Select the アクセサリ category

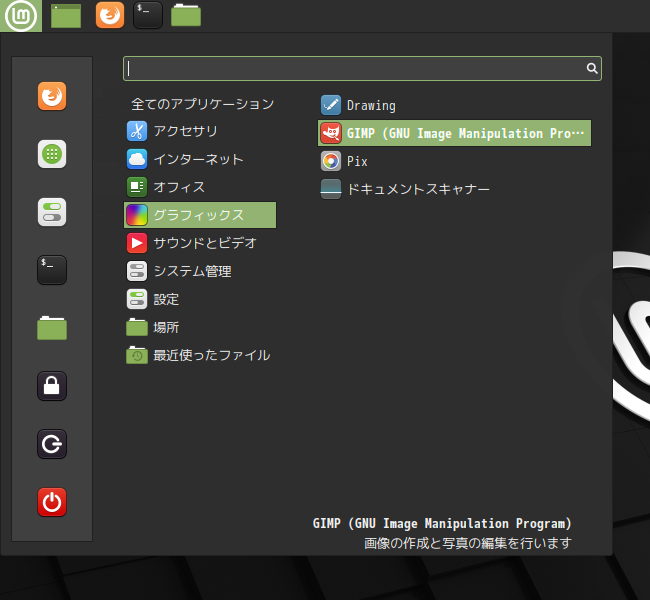(x=200, y=131)
